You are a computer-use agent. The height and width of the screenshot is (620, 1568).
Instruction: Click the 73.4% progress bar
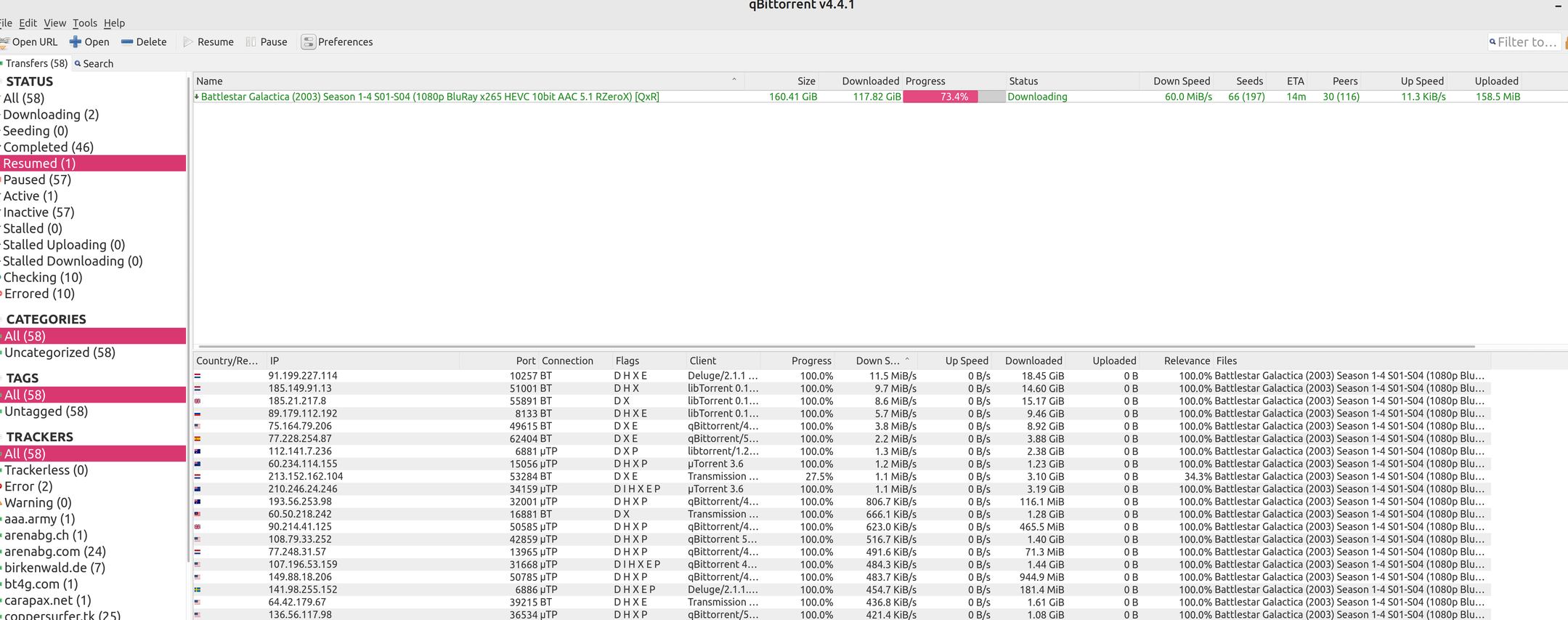954,97
